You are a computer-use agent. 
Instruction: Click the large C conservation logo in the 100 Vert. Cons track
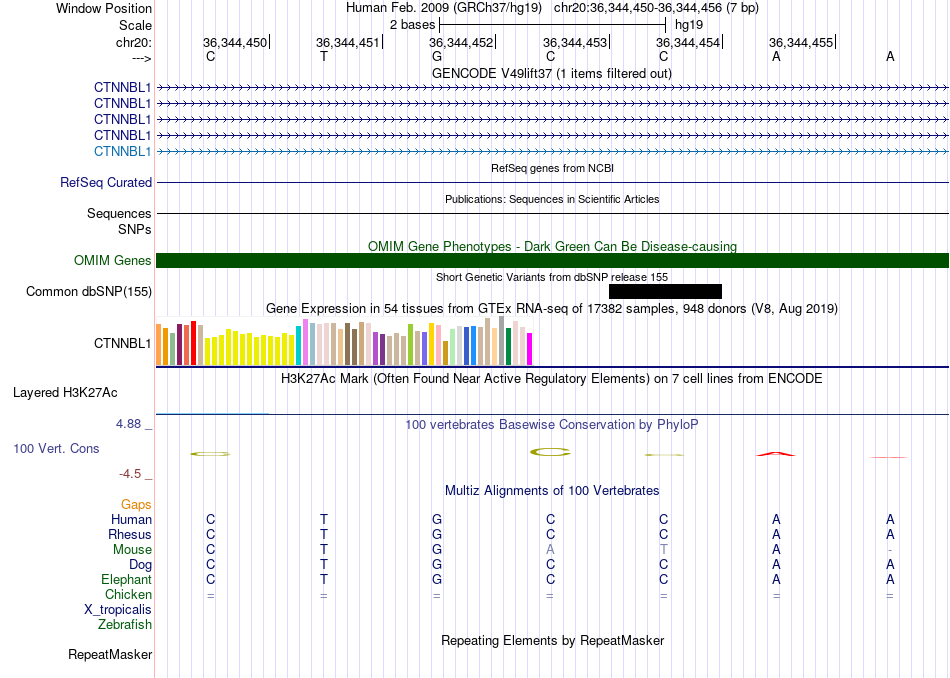pos(550,452)
